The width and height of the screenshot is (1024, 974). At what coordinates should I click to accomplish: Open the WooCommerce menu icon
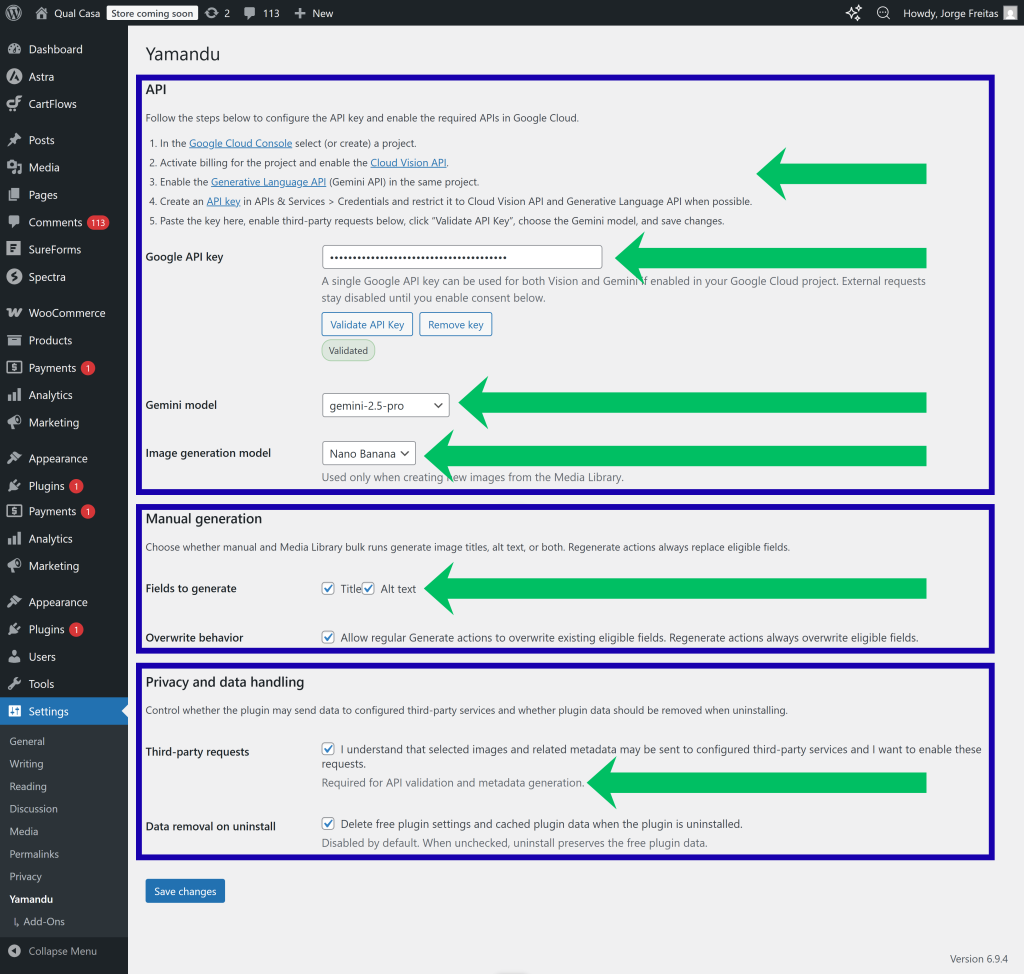tap(14, 313)
